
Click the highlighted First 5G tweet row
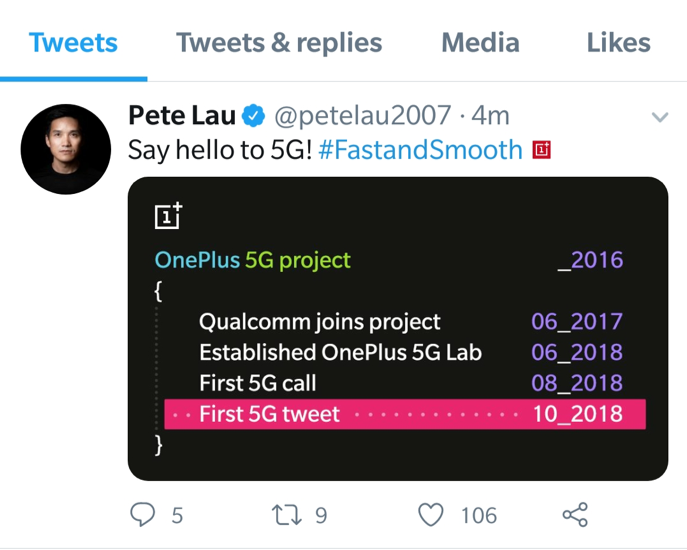[x=406, y=413]
